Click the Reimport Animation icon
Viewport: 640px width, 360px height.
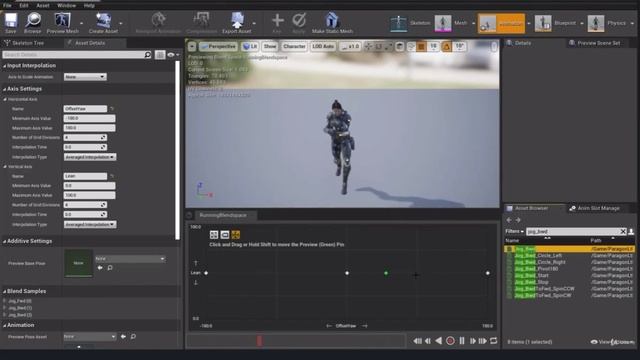point(158,22)
